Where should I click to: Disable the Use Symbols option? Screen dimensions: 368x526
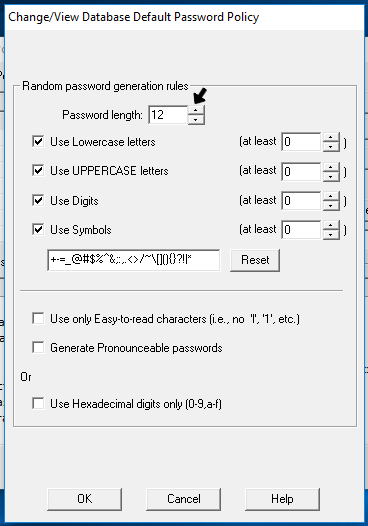pos(38,230)
